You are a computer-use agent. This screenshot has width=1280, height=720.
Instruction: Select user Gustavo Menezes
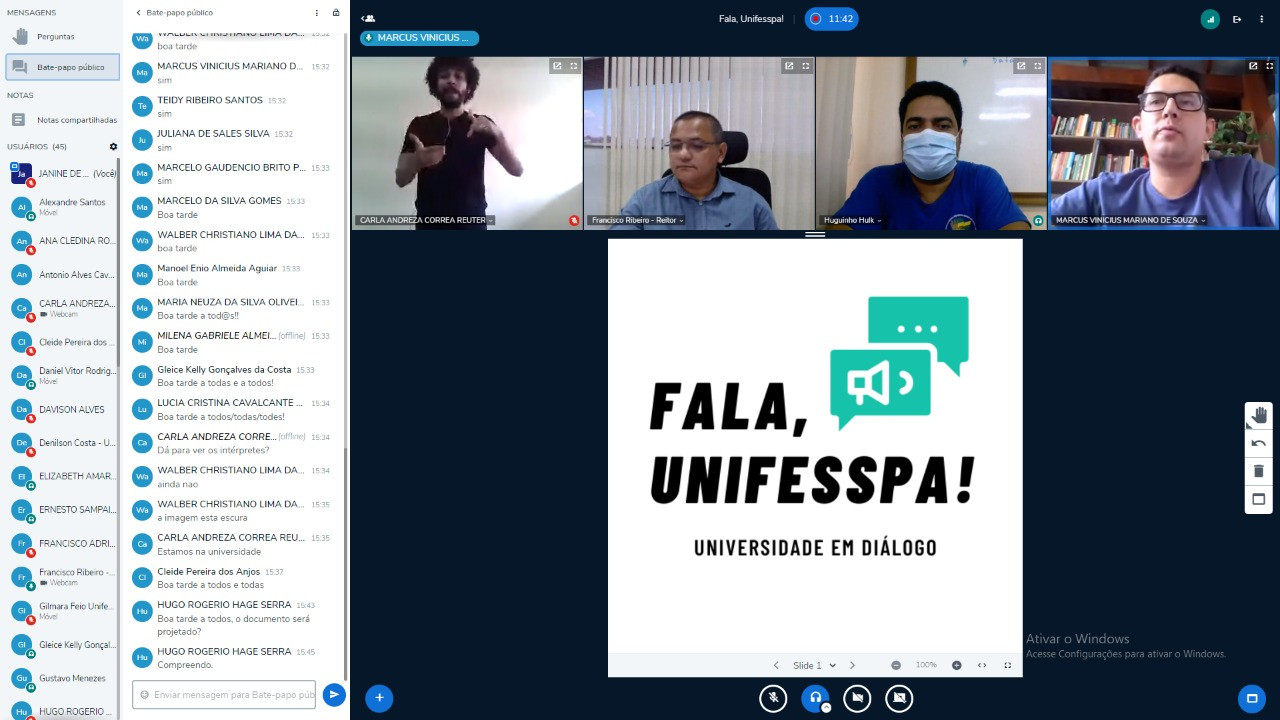point(62,678)
